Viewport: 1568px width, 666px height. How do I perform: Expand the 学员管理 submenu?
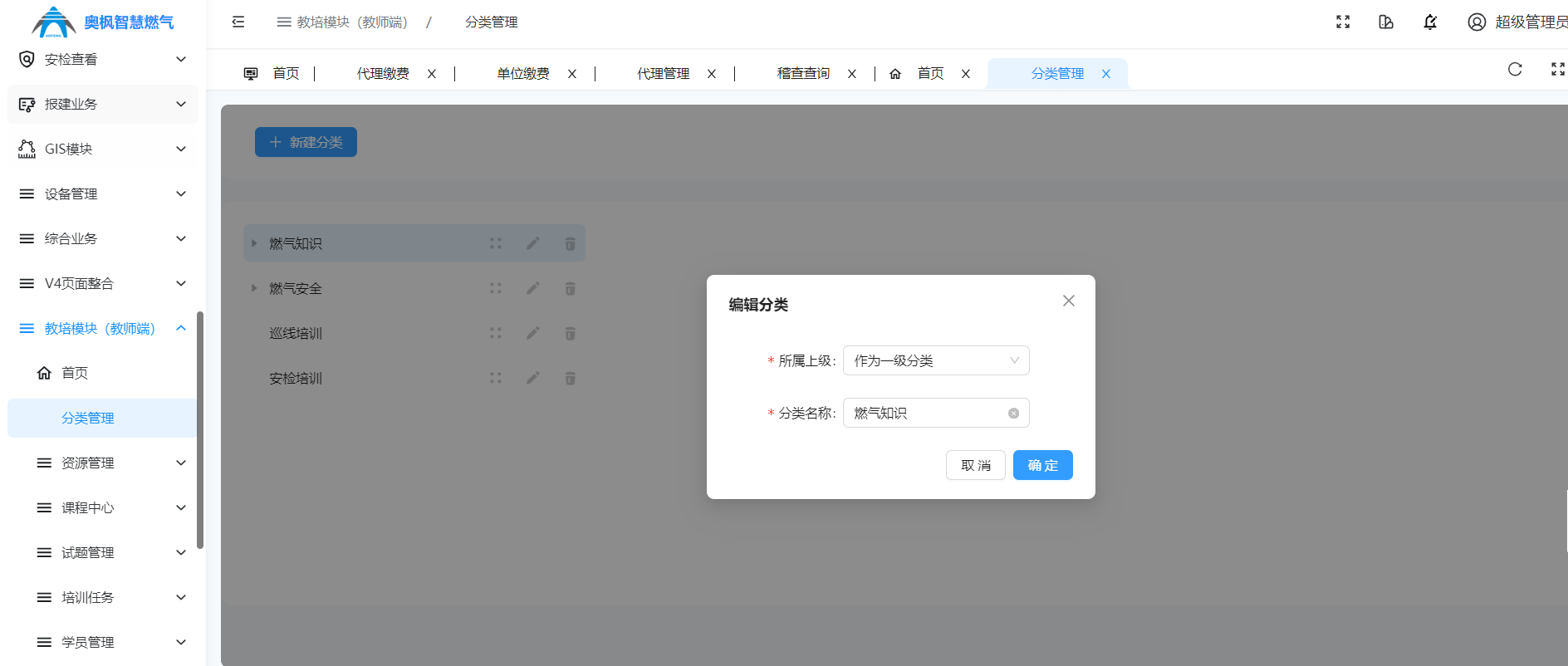(x=103, y=642)
